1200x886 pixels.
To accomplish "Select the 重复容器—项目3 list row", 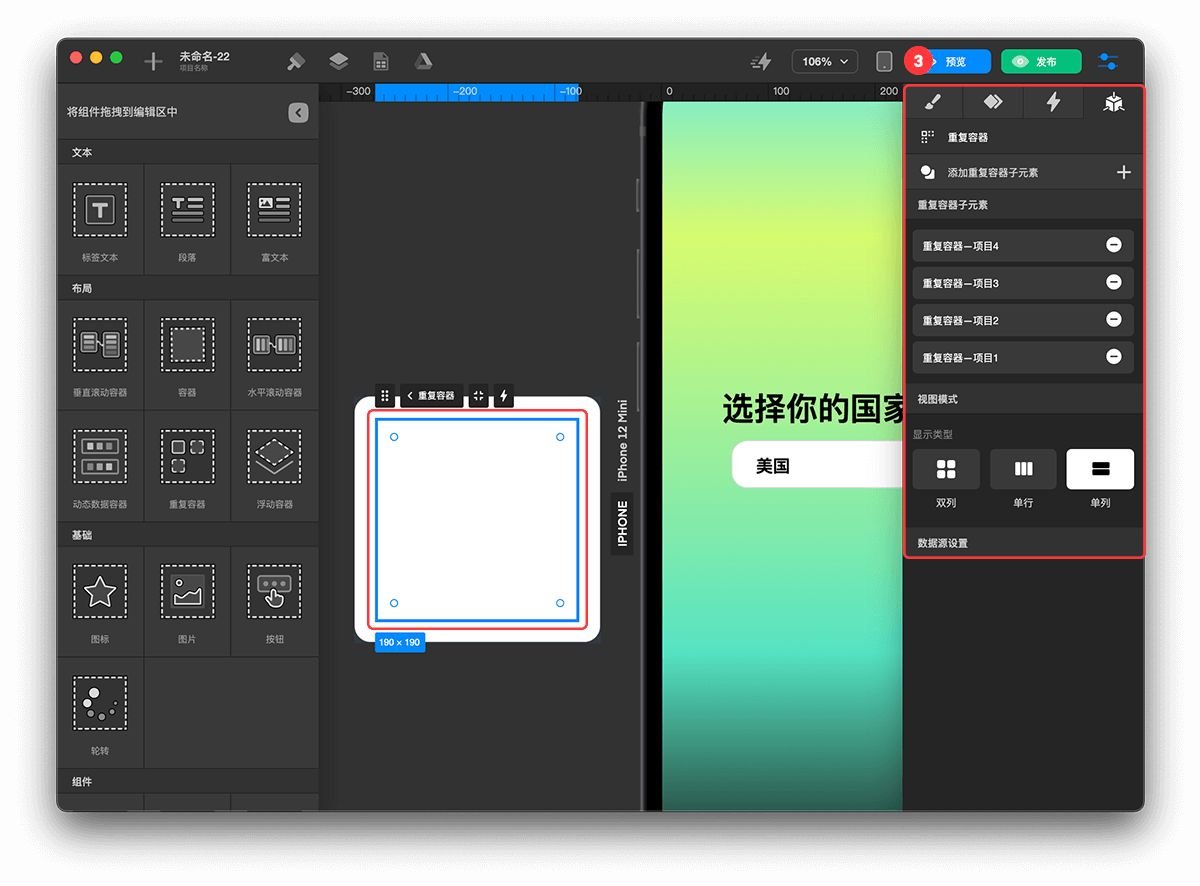I will pos(1023,283).
